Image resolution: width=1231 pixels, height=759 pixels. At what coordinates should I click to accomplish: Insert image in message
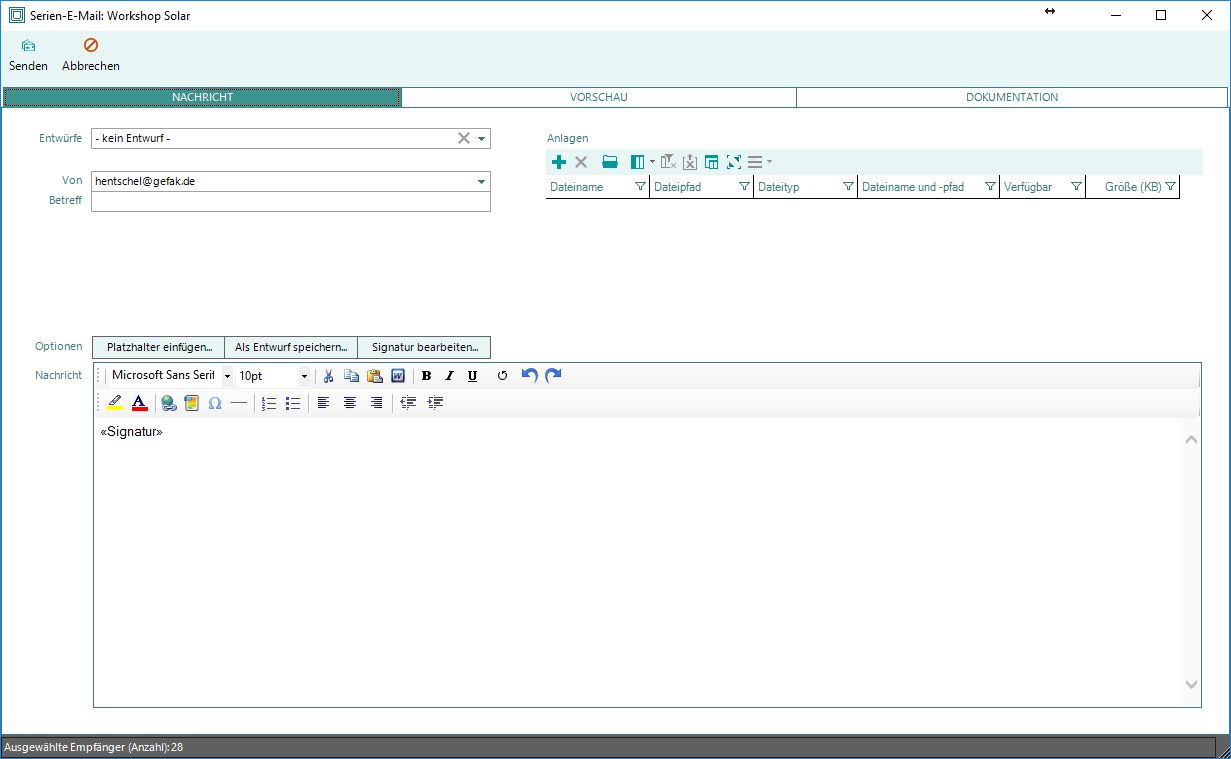tap(191, 403)
